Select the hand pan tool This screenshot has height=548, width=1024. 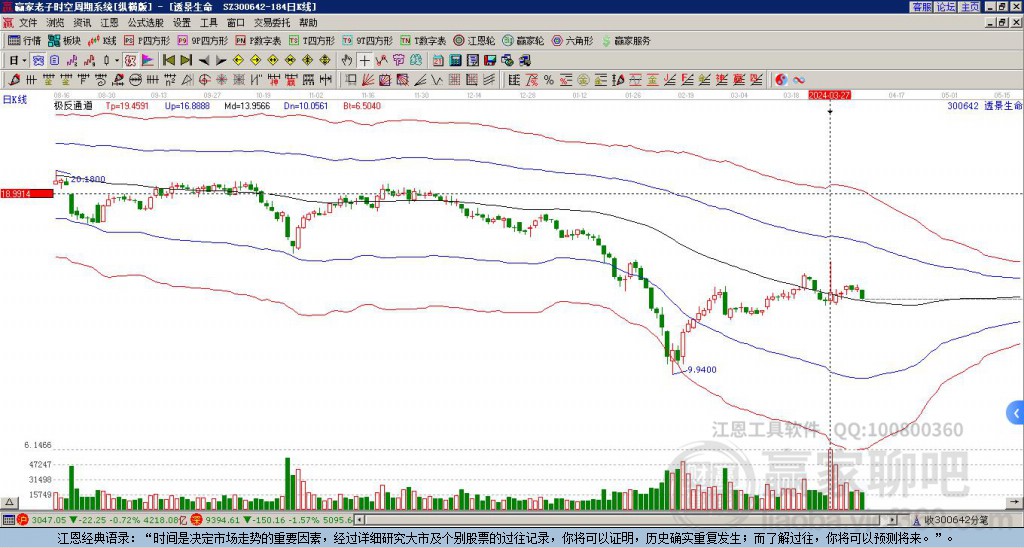pos(347,60)
